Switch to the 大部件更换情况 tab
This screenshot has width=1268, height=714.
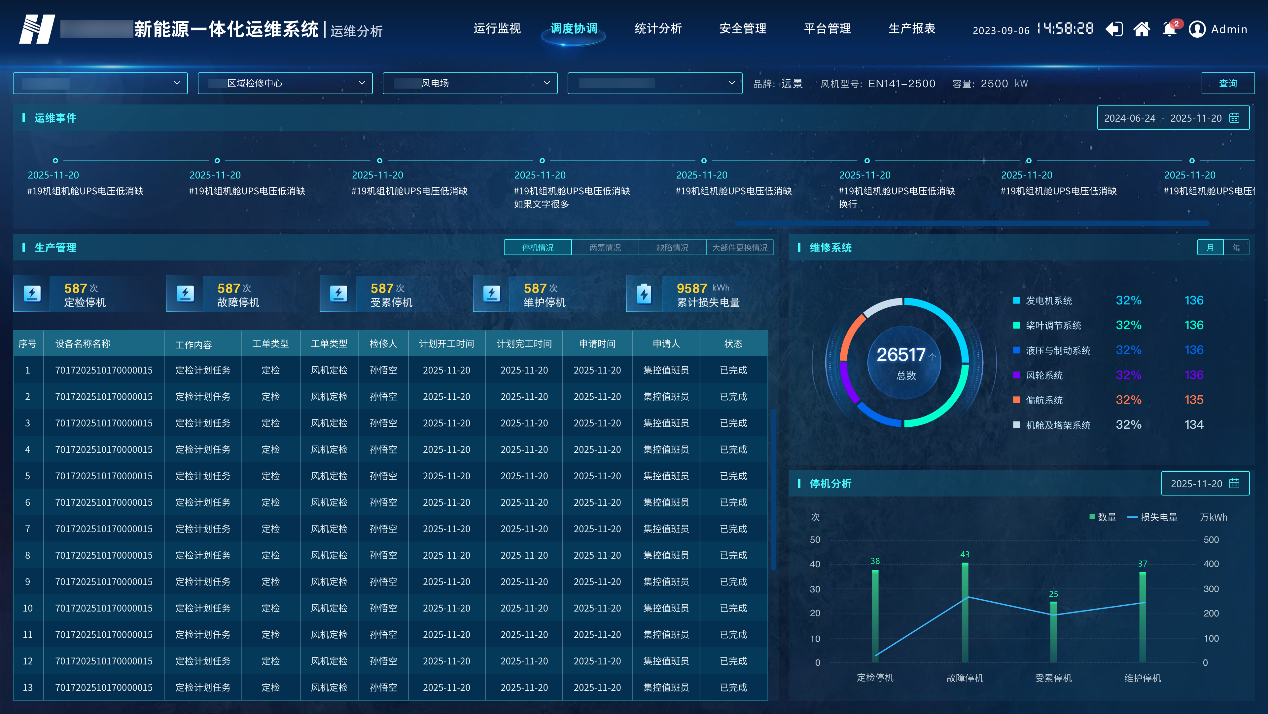tap(740, 247)
